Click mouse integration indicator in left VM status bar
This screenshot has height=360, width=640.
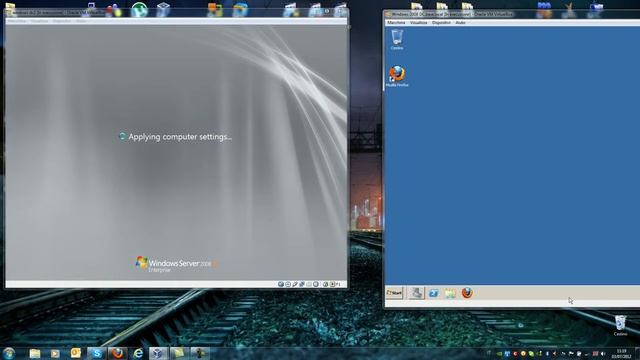click(325, 284)
